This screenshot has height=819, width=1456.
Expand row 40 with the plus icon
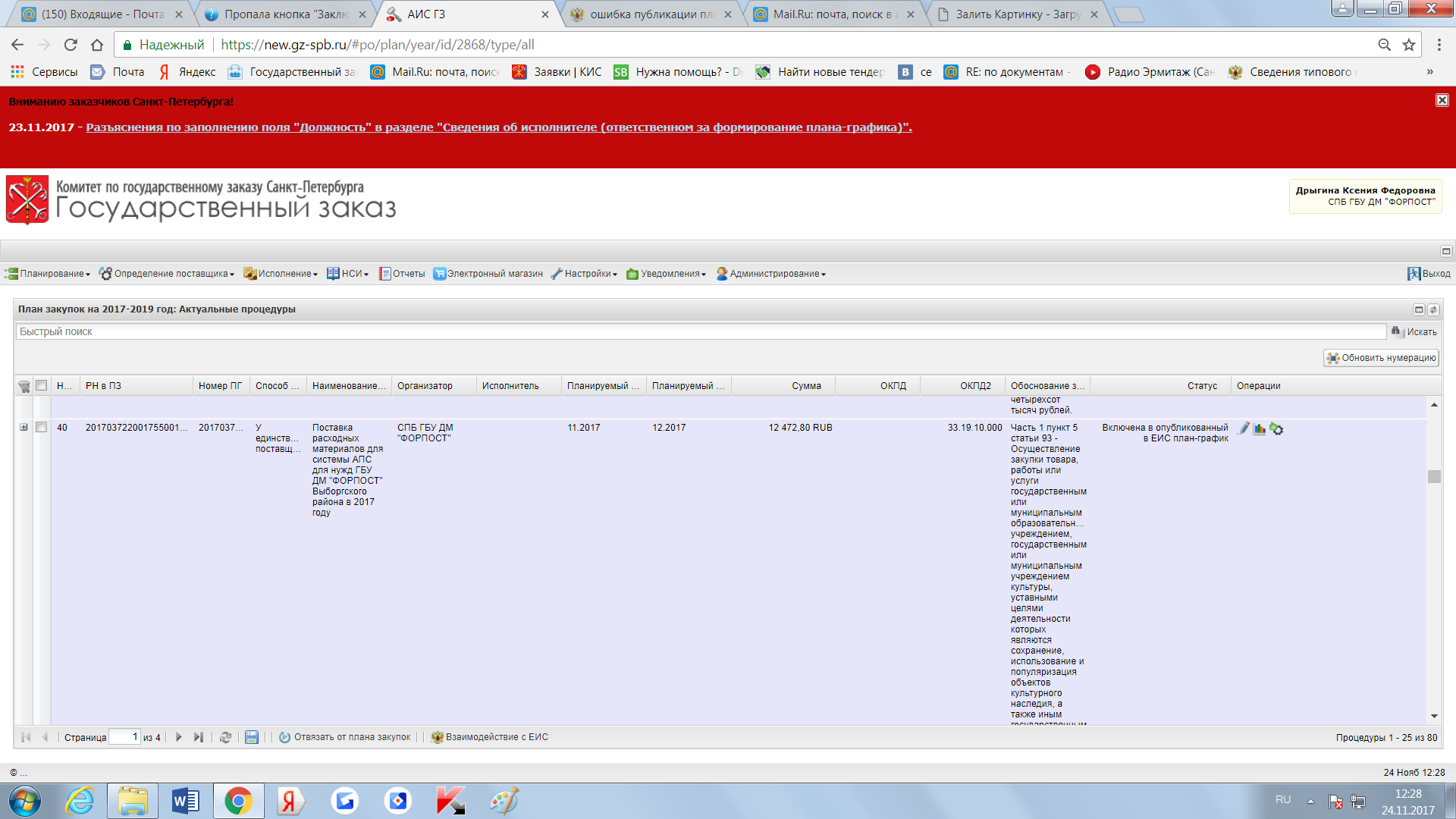tap(24, 428)
